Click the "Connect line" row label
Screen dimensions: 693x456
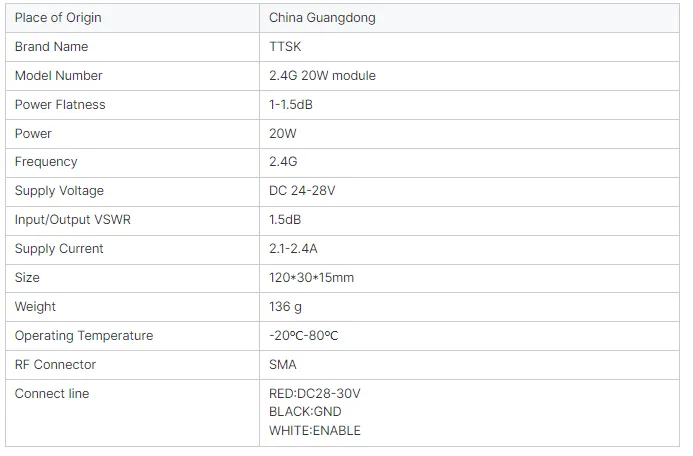point(52,394)
